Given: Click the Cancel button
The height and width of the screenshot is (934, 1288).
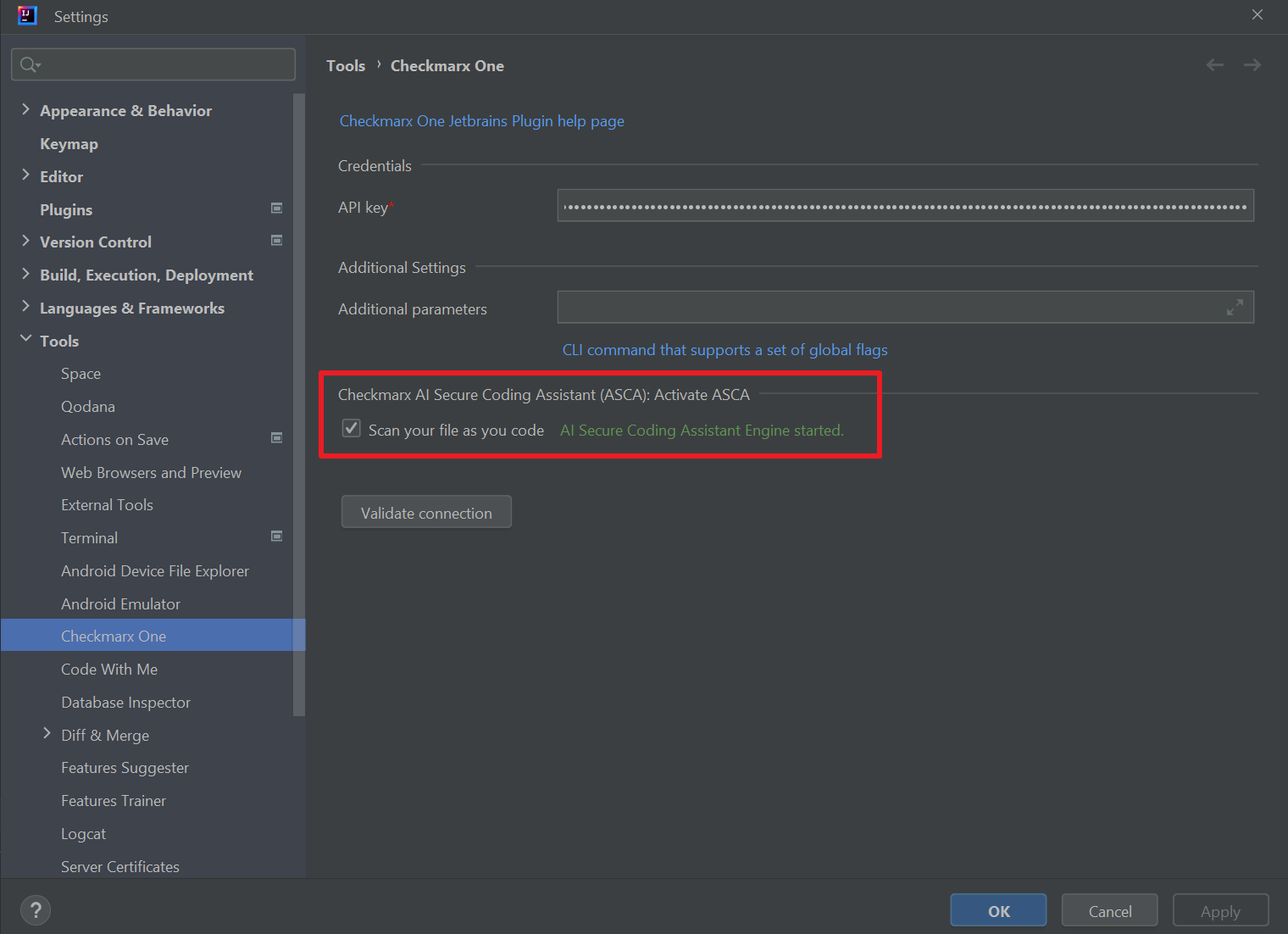Looking at the screenshot, I should (1110, 910).
